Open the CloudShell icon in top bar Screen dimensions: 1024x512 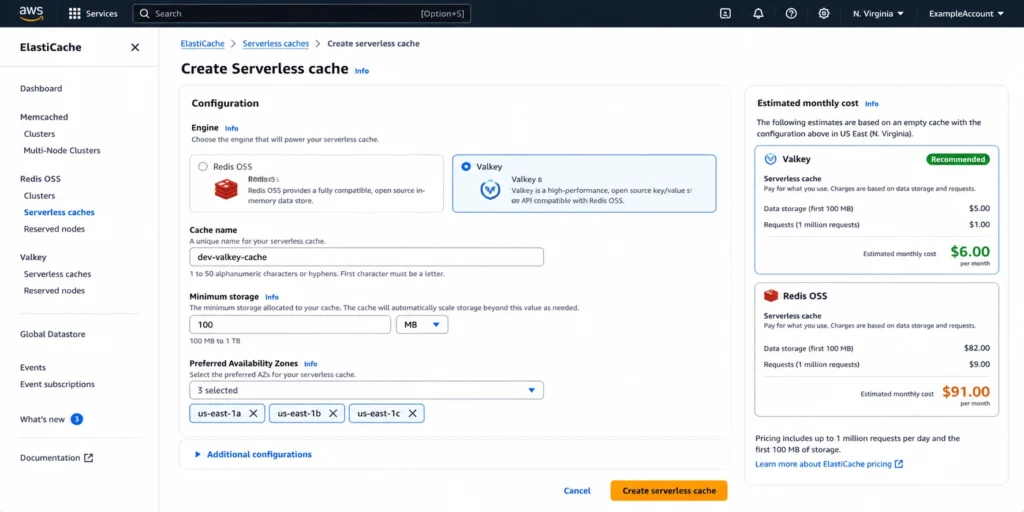tap(725, 13)
